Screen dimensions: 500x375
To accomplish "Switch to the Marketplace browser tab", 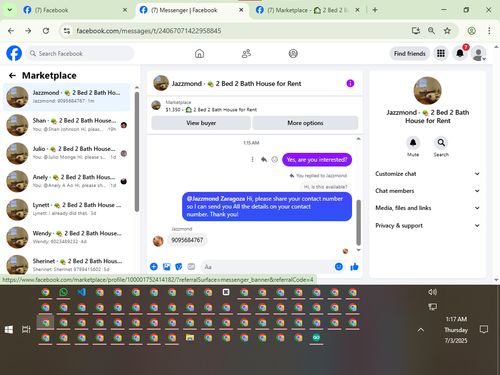I will (307, 10).
